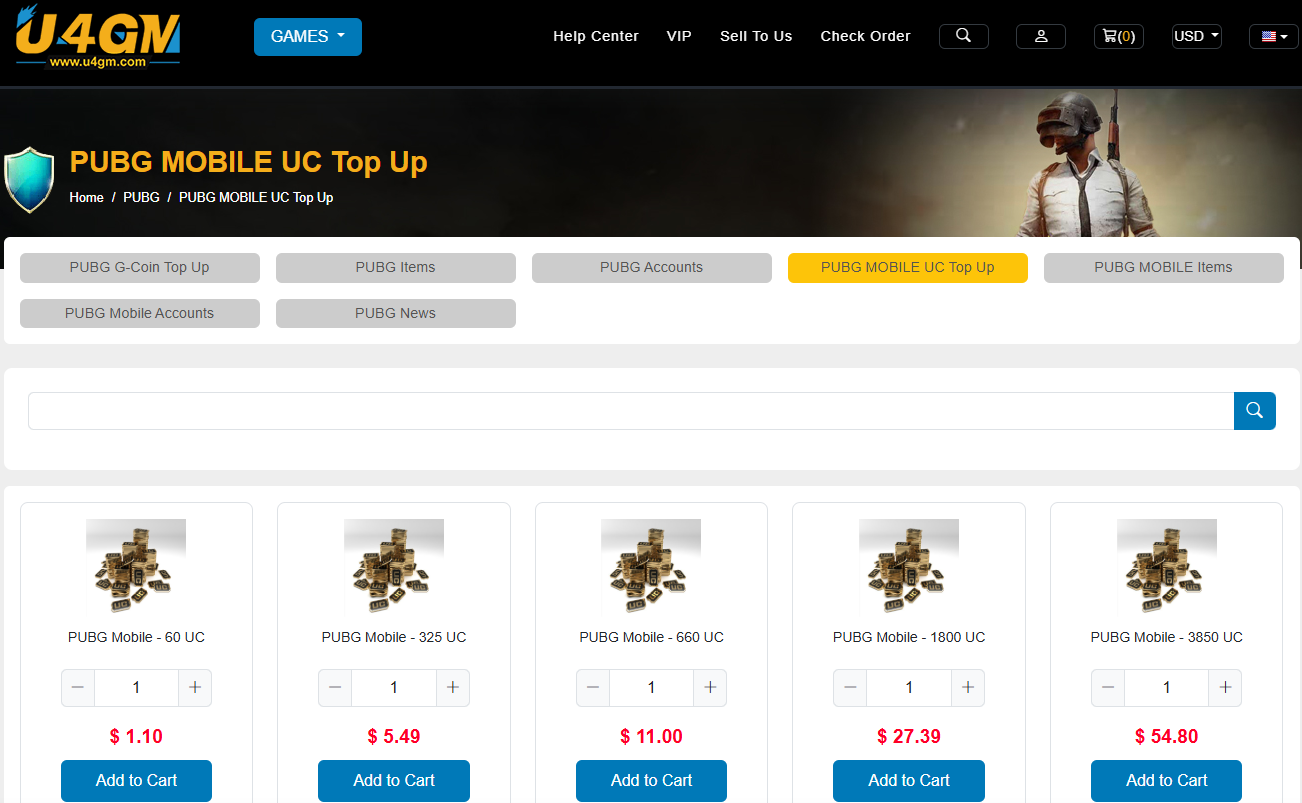Click minus button for 1800 UC
The height and width of the screenshot is (803, 1302).
coord(850,688)
